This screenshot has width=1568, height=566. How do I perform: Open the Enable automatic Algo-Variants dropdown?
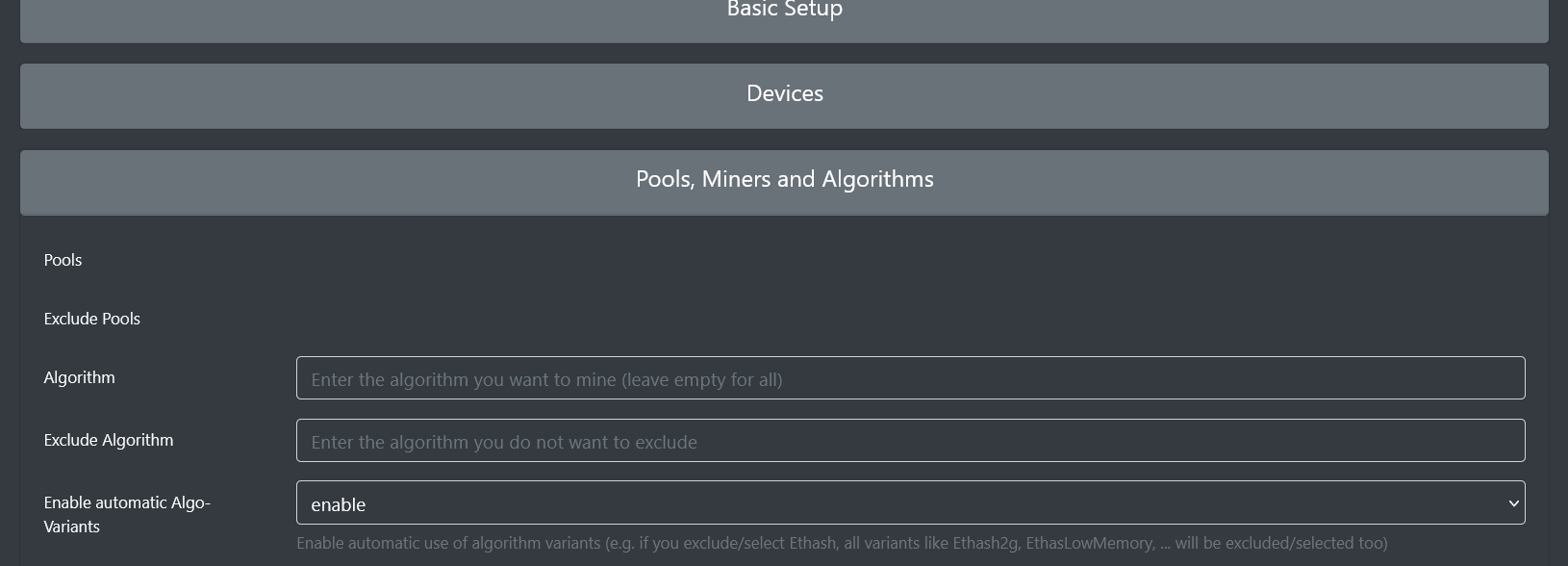click(909, 502)
